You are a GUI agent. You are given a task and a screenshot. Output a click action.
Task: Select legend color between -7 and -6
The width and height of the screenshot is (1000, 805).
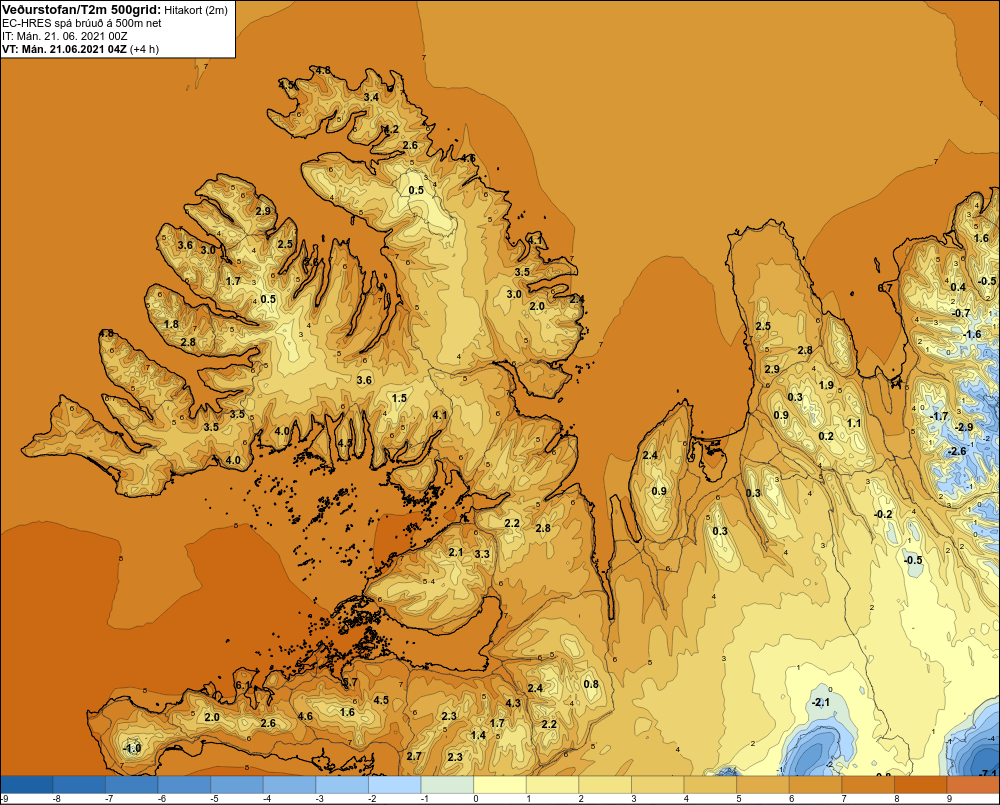point(131,785)
